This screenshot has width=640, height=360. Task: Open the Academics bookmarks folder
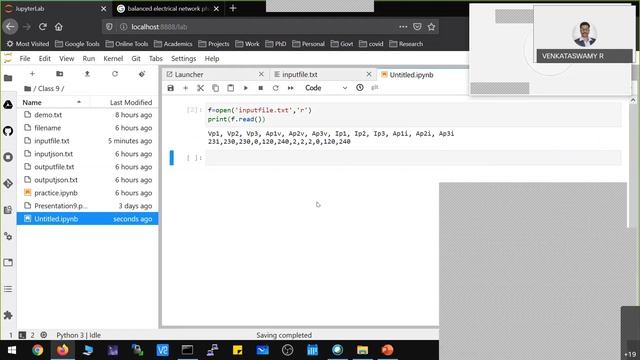[x=173, y=44]
